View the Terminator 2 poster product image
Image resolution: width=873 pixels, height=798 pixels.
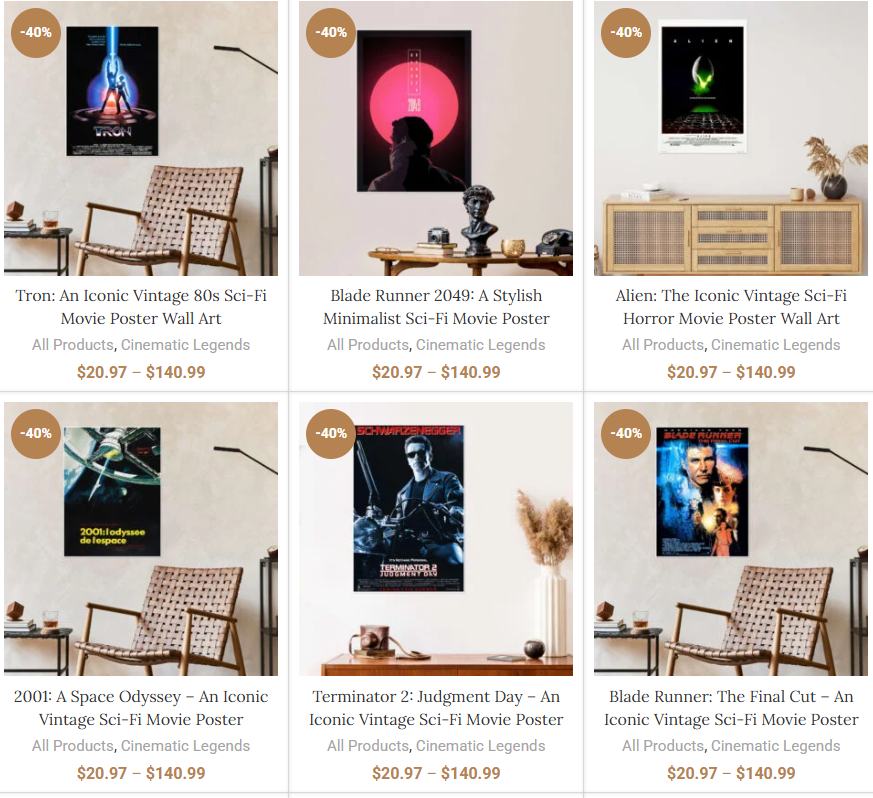click(436, 539)
